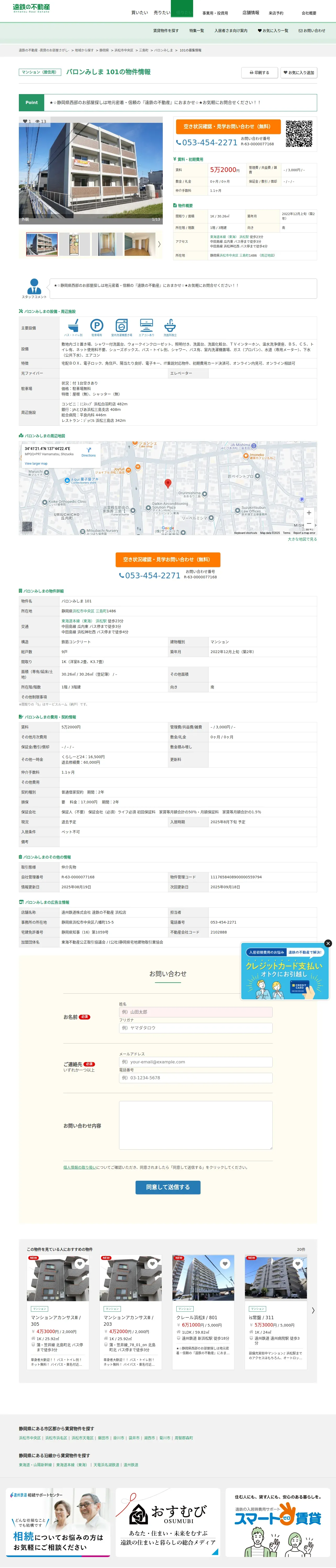The image size is (336, 1568).
Task: Open 磐田市 area link
Action: [103, 1438]
